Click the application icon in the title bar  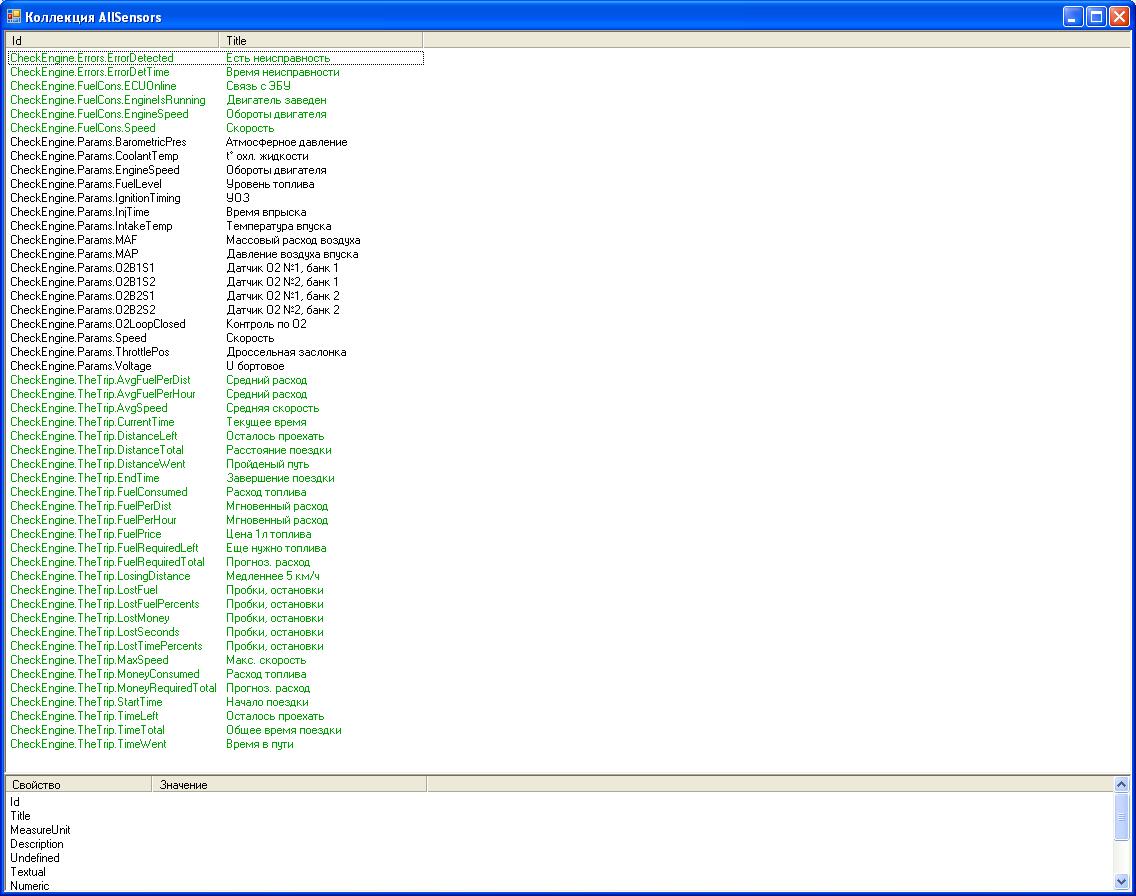click(x=14, y=17)
